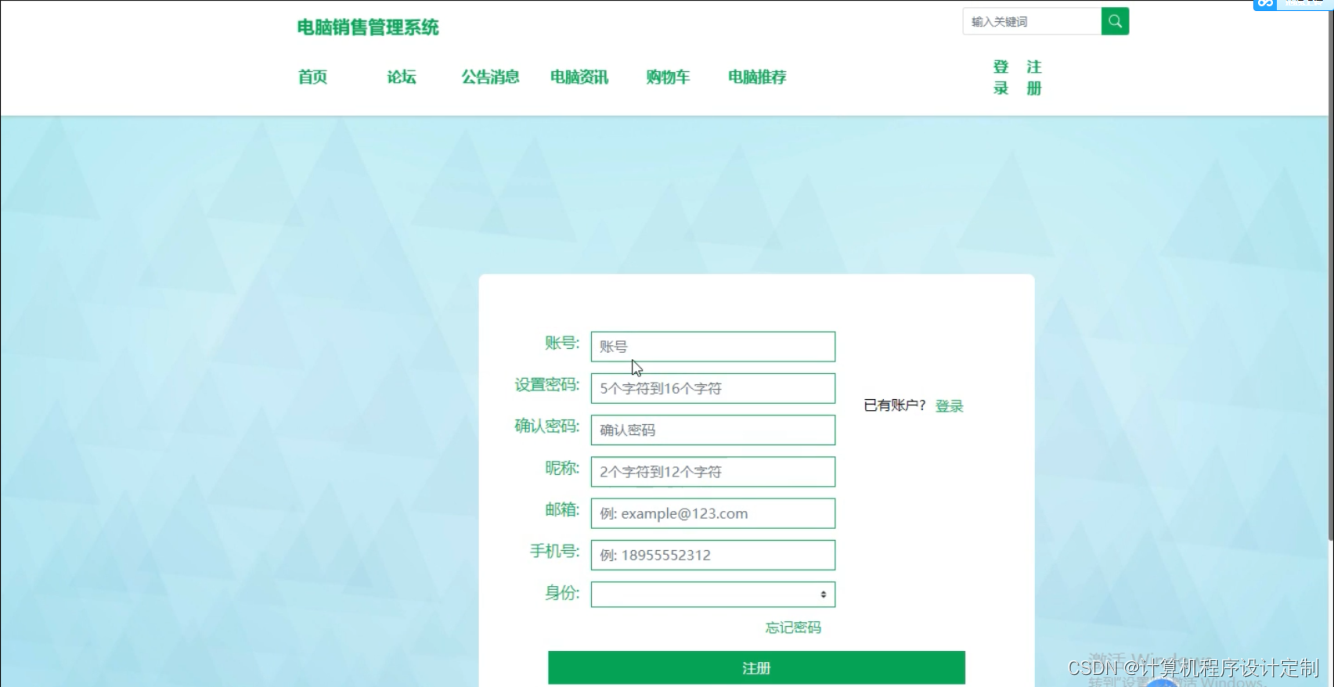Click the 电脑销售管理系统 site logo title
Screen dimensions: 1334x687
click(x=365, y=27)
